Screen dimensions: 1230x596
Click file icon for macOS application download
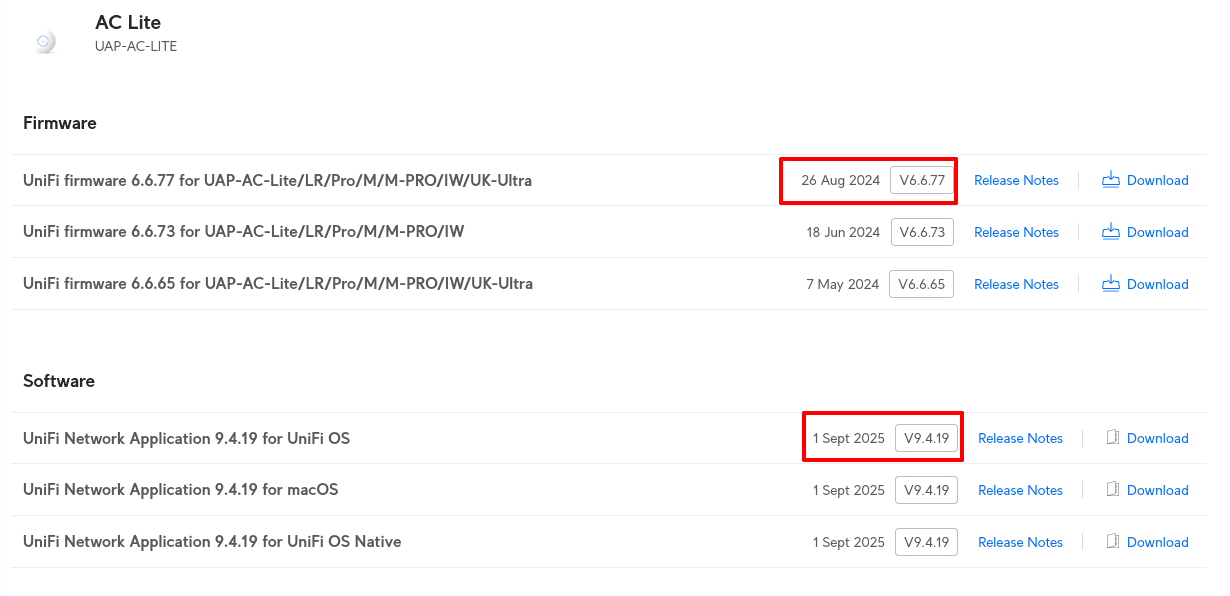(x=1113, y=490)
